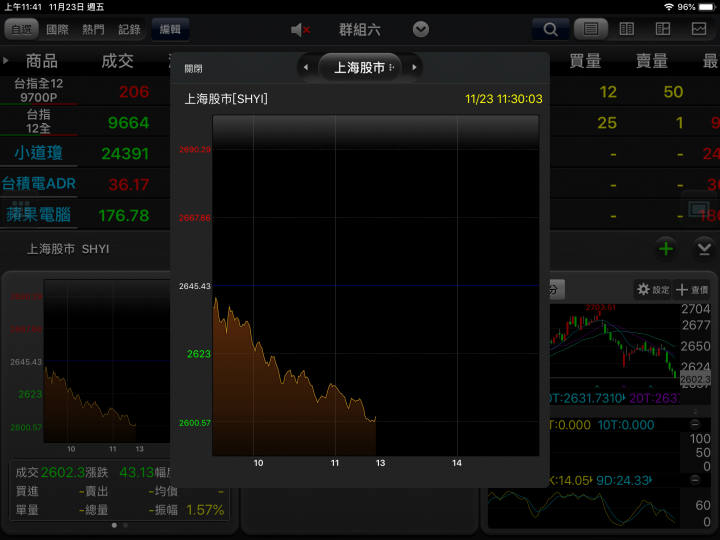Screen dimensions: 720x540
Task: Click the 20T moving average label
Action: [x=654, y=398]
